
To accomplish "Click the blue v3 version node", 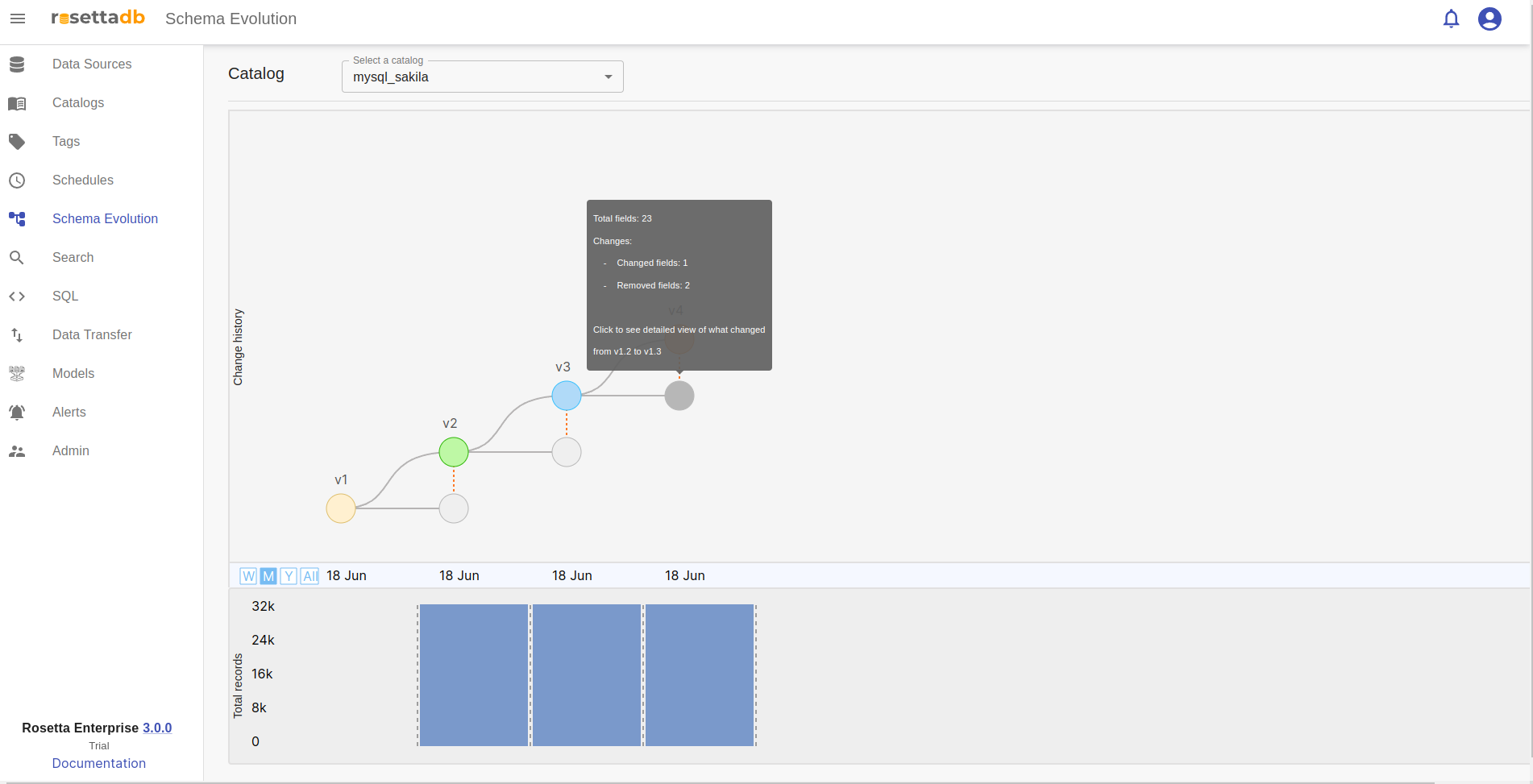I will (x=567, y=396).
